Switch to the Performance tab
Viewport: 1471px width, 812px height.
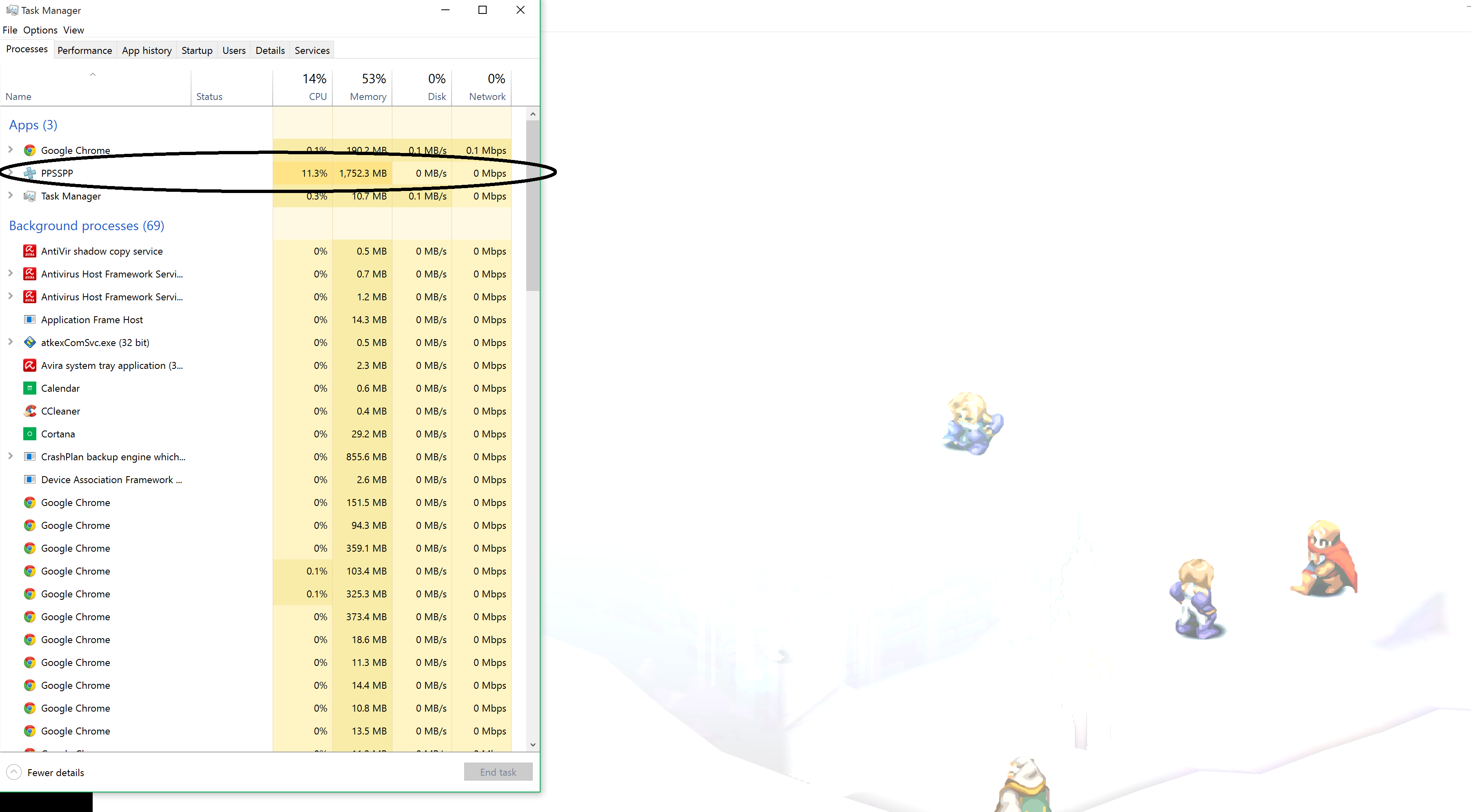point(85,50)
